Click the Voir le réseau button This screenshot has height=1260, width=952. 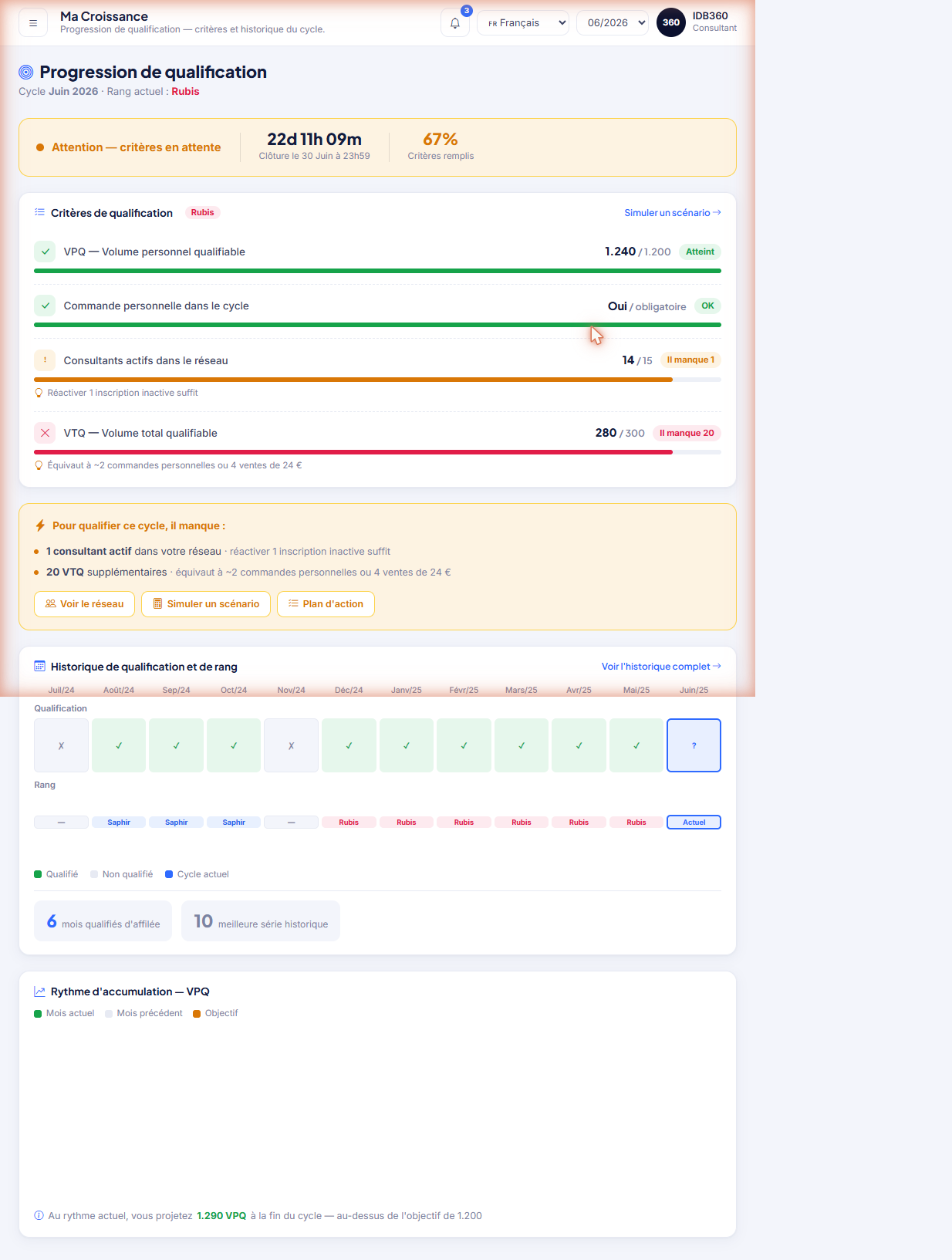[84, 604]
